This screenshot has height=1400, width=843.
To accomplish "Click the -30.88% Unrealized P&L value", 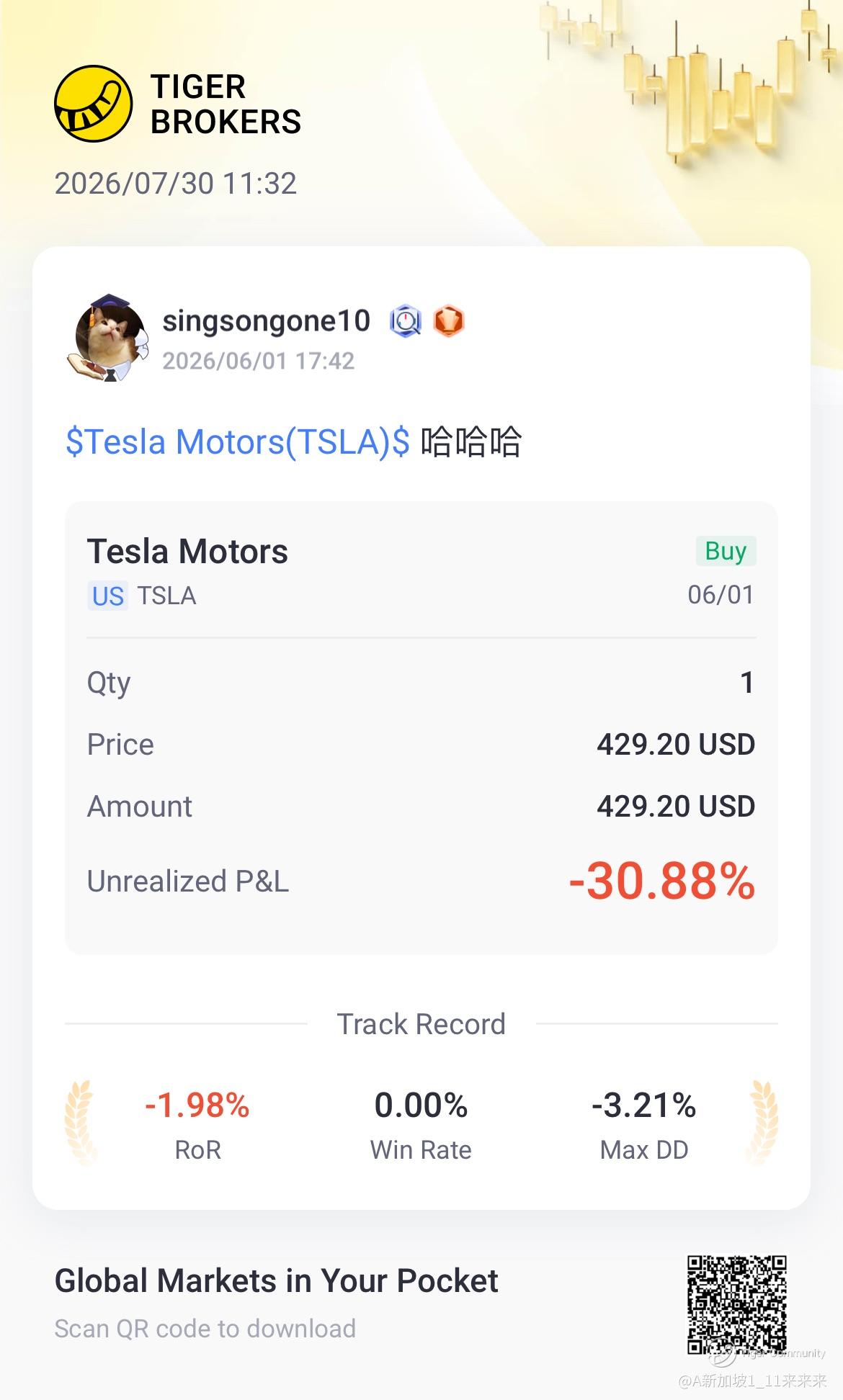I will (661, 881).
